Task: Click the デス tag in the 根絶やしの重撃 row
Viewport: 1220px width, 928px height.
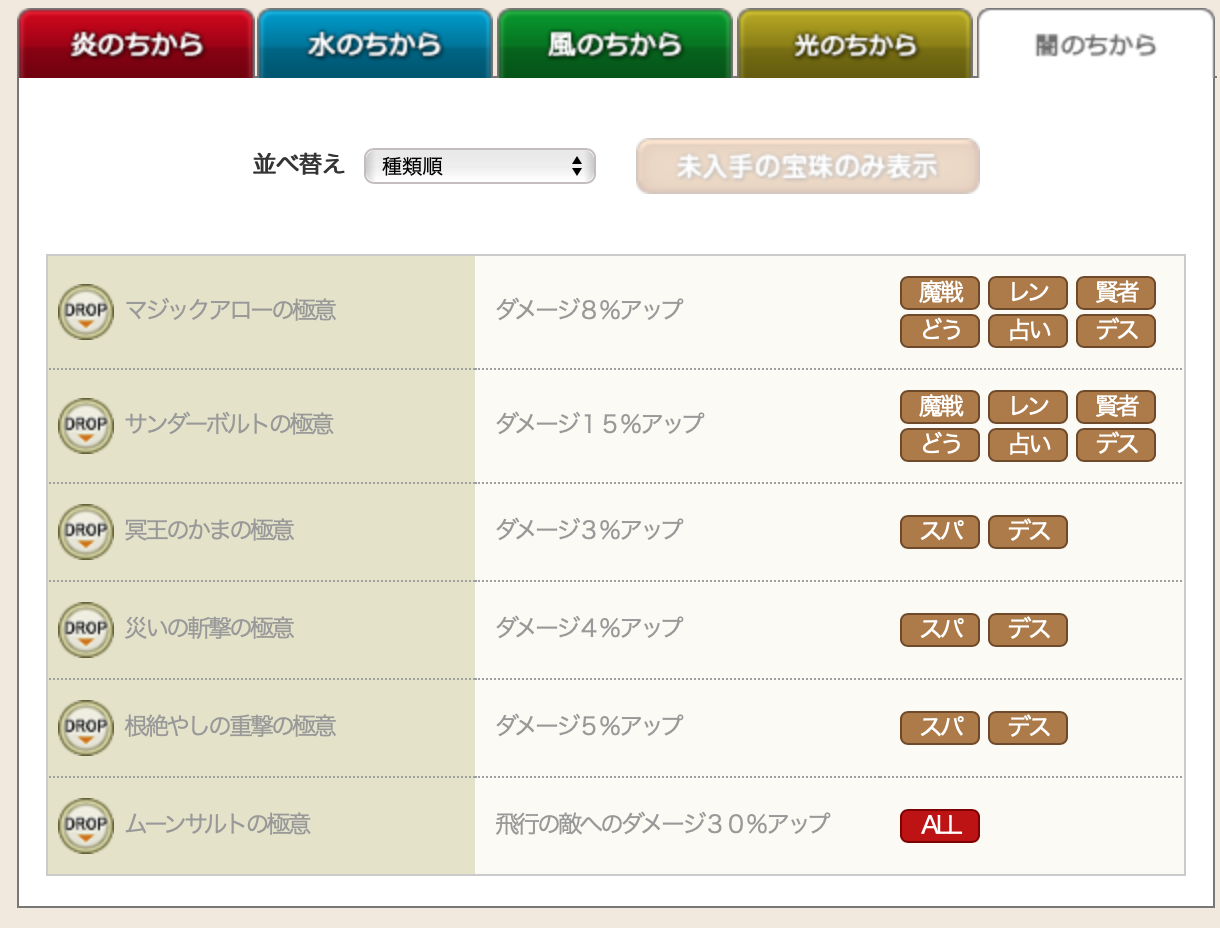Action: 1028,728
